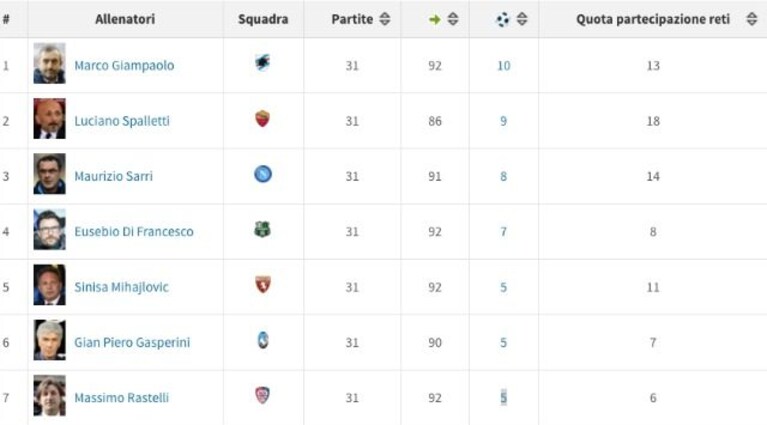Open goal value 10 link for Giampaolo
Image resolution: width=767 pixels, height=425 pixels.
click(503, 66)
